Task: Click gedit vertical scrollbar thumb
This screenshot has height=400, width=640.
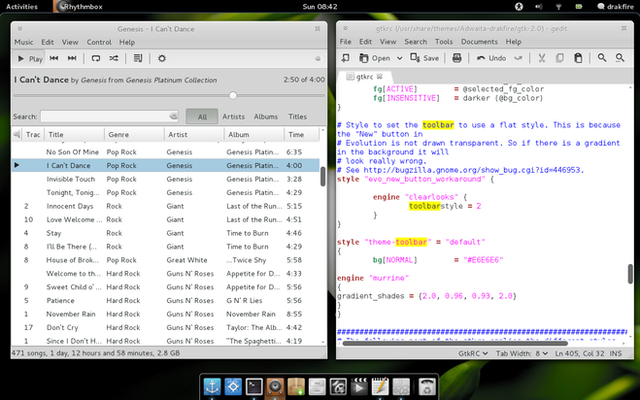Action: [630, 273]
